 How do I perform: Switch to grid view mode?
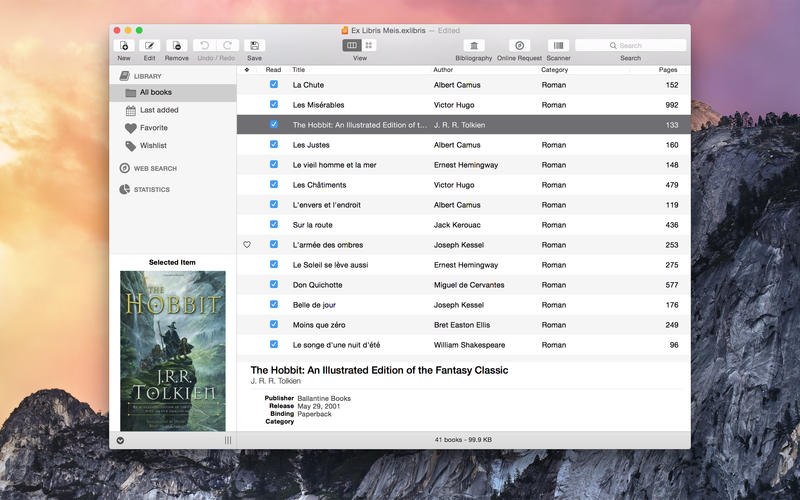369,45
